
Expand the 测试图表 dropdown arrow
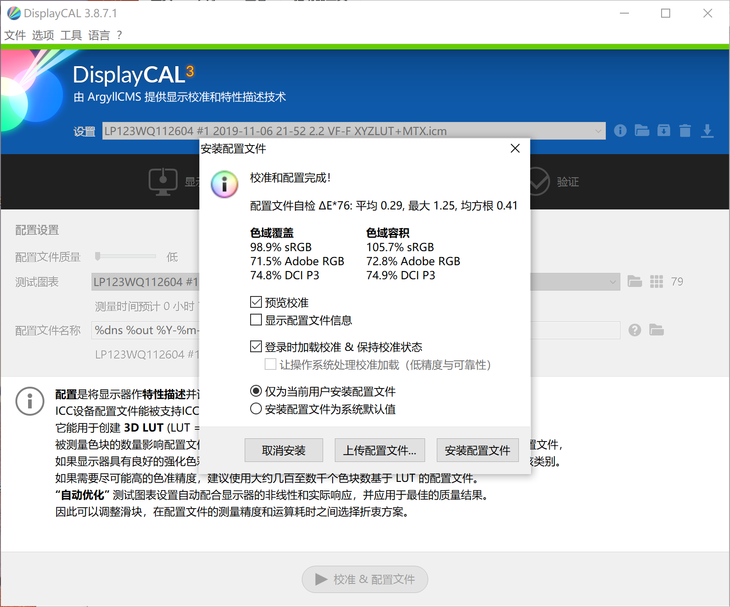click(611, 282)
